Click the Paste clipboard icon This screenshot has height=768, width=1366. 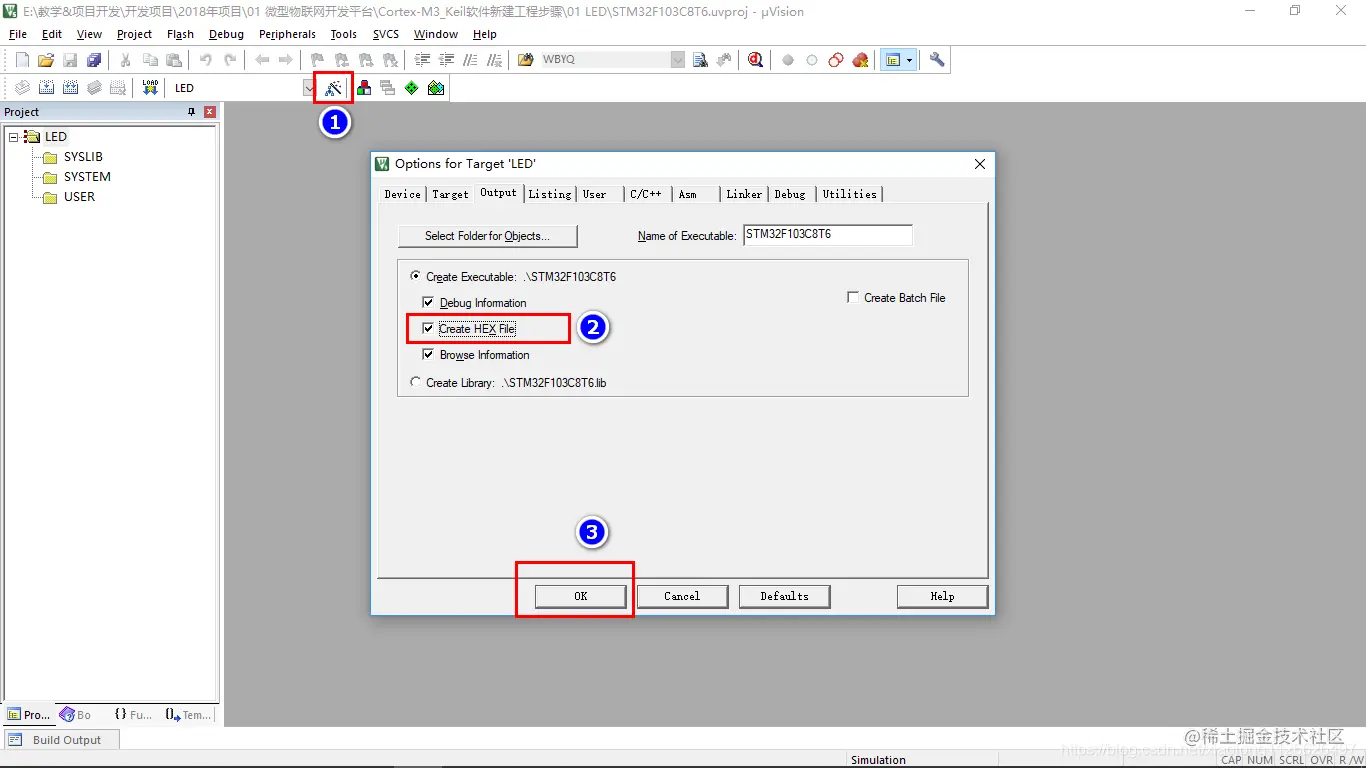coord(173,60)
